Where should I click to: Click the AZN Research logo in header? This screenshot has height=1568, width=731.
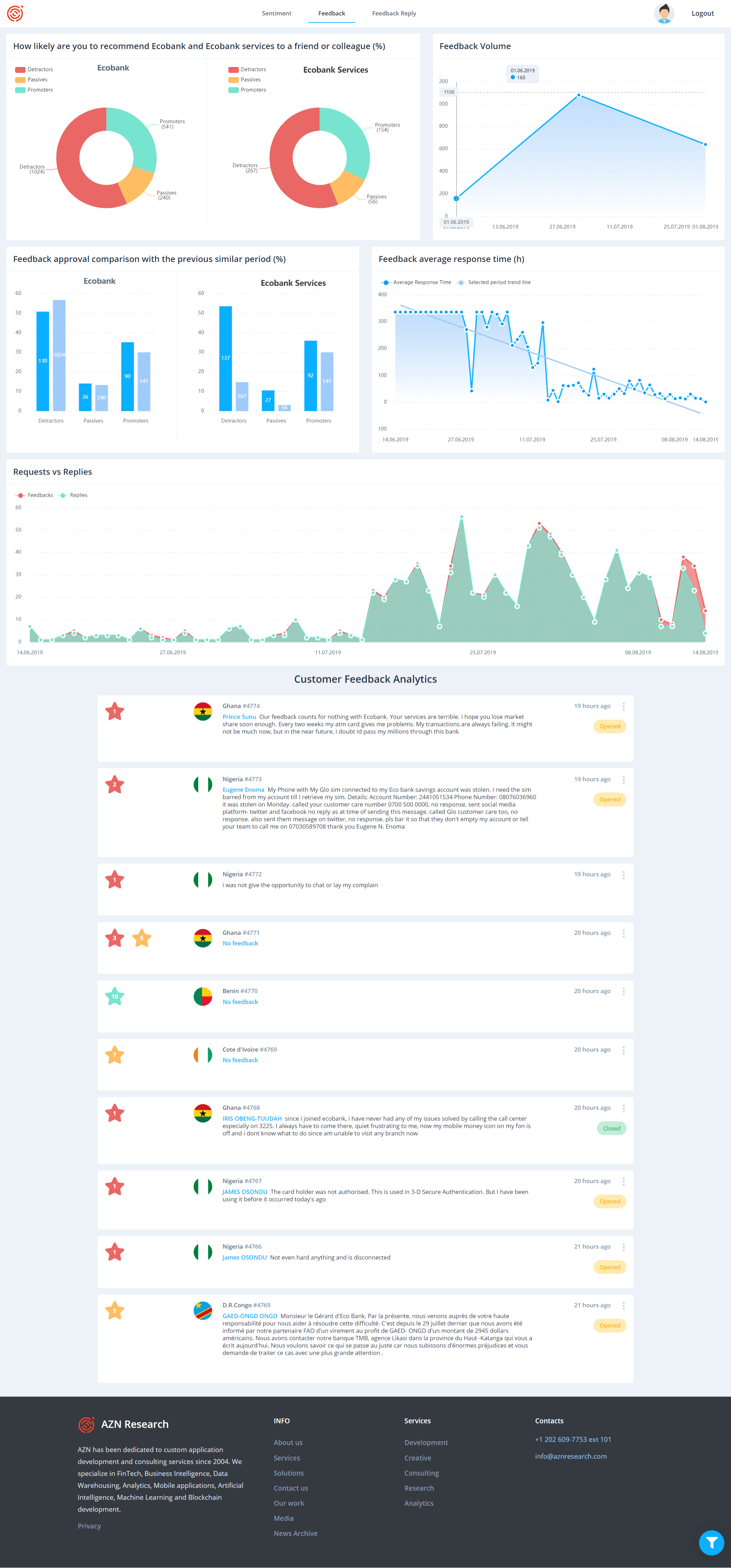(x=15, y=13)
